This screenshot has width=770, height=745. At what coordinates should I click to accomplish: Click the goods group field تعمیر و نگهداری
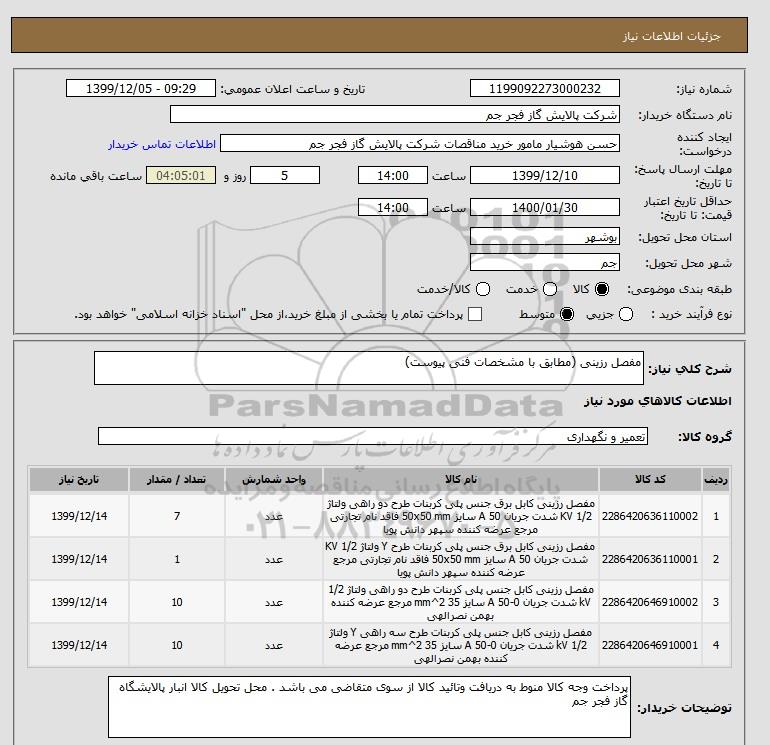(373, 437)
